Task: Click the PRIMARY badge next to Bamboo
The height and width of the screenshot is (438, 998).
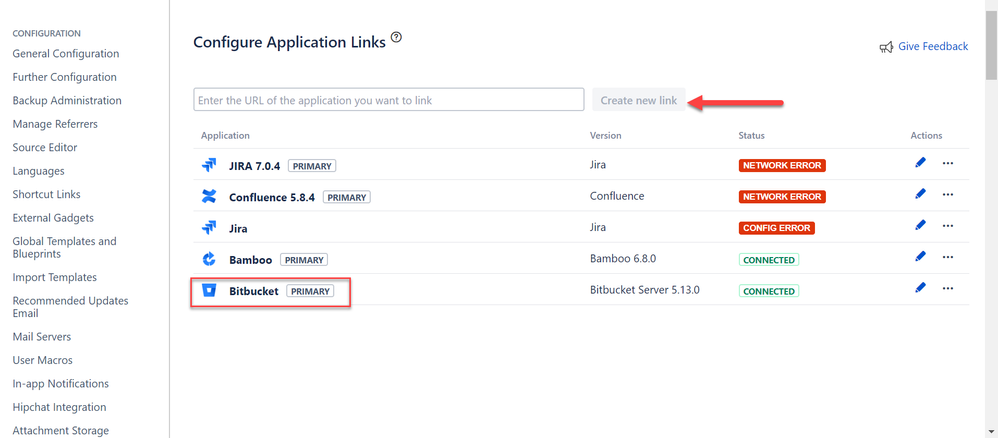Action: tap(304, 260)
